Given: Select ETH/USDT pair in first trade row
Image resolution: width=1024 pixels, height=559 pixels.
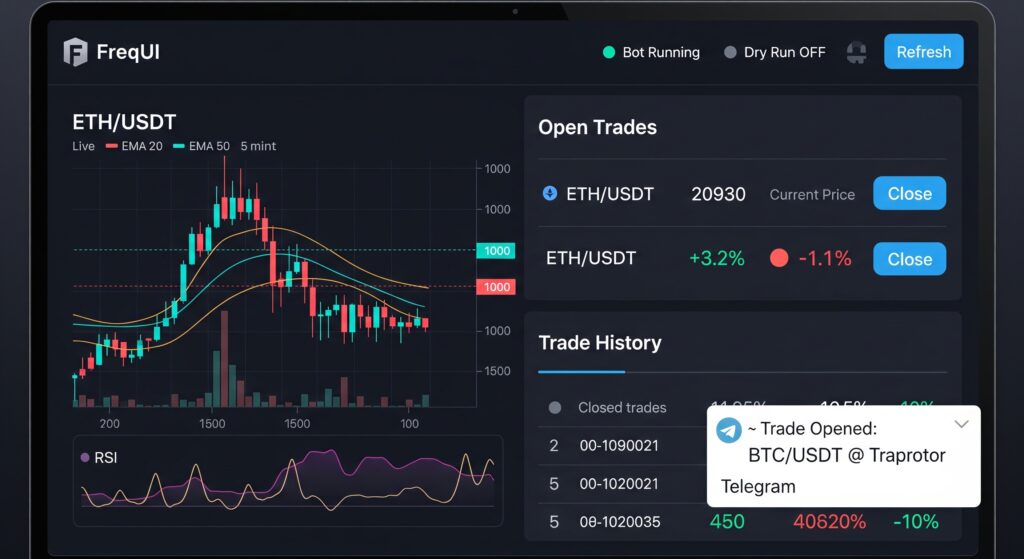Looking at the screenshot, I should pyautogui.click(x=610, y=194).
